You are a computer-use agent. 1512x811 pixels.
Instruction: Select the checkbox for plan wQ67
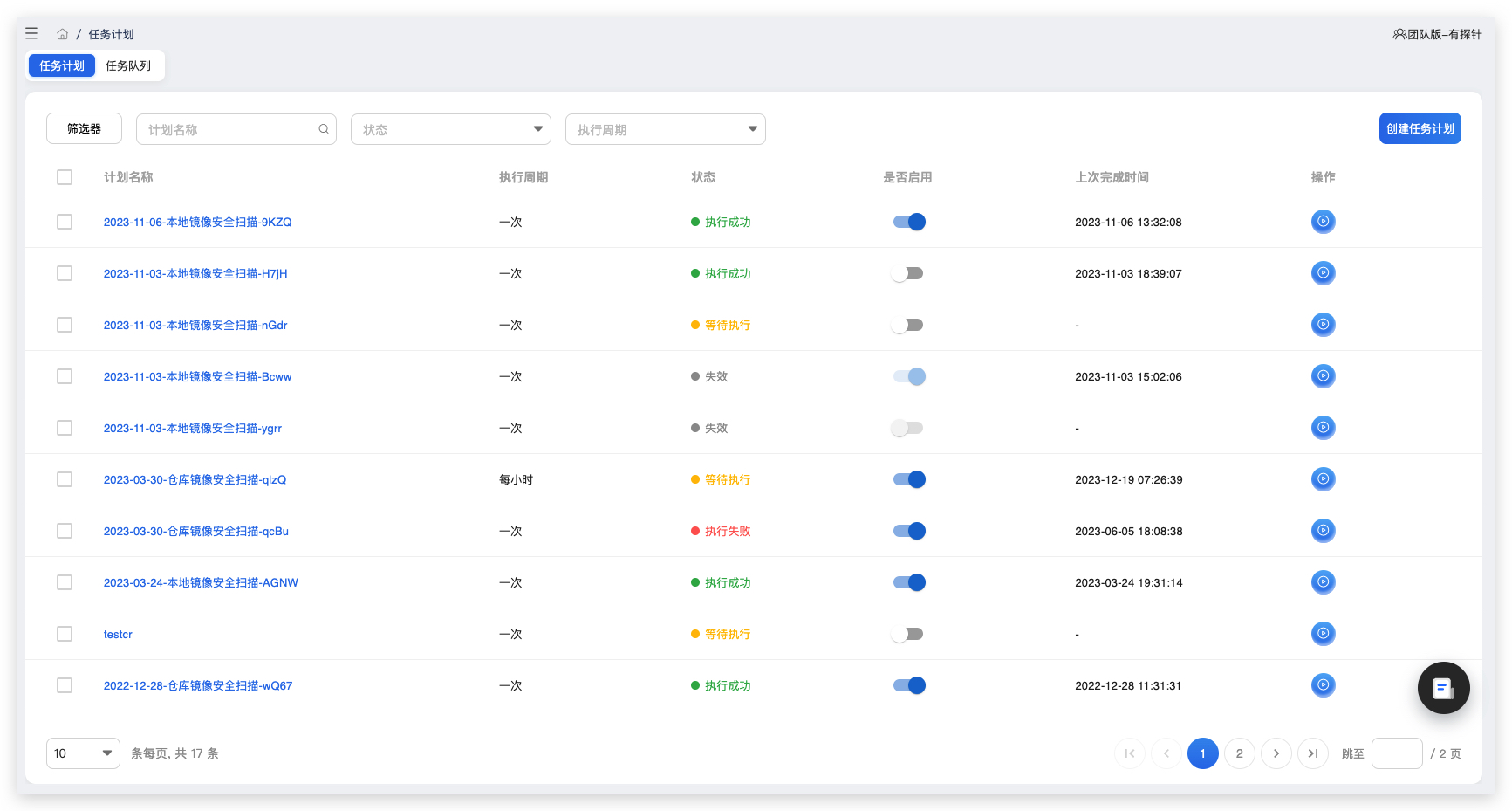tap(65, 685)
